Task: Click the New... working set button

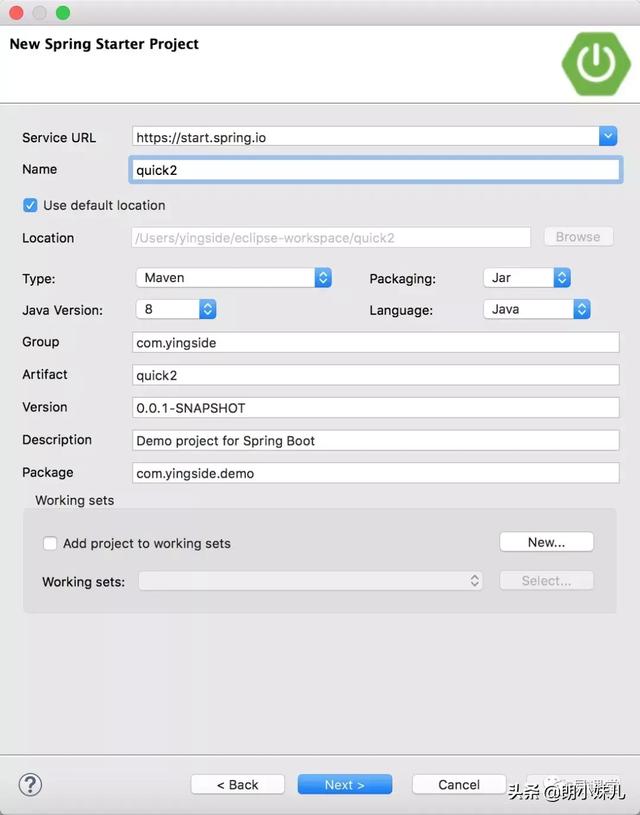Action: 546,542
